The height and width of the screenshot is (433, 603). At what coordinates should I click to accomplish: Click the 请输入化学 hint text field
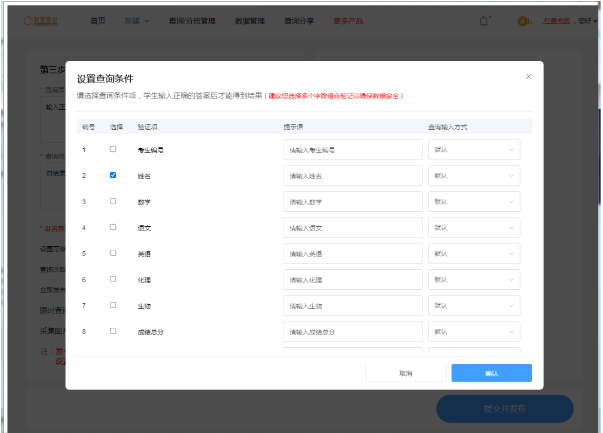[353, 279]
